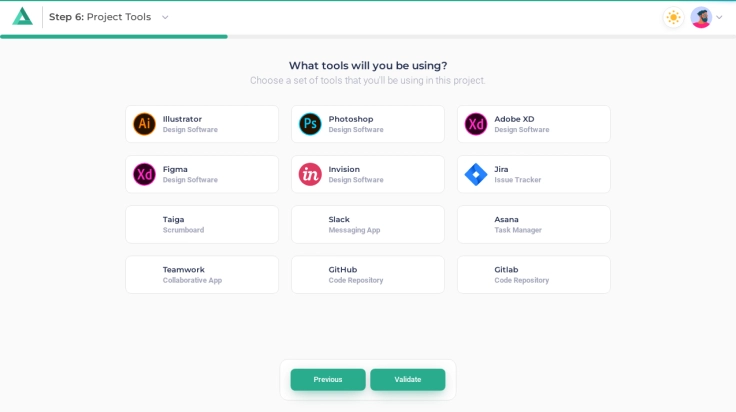Click the Adobe XD icon
736x412 pixels.
click(x=476, y=124)
